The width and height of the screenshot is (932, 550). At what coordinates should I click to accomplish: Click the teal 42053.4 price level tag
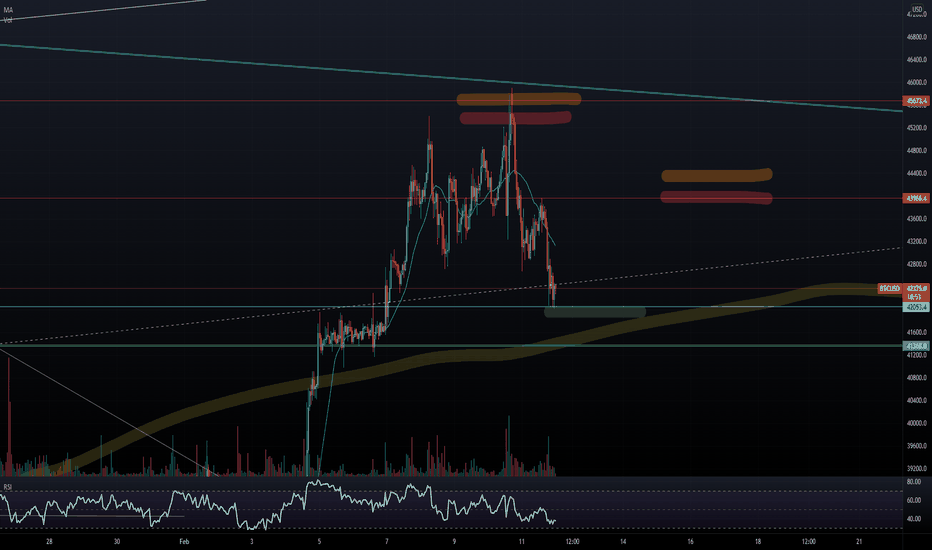tap(916, 307)
